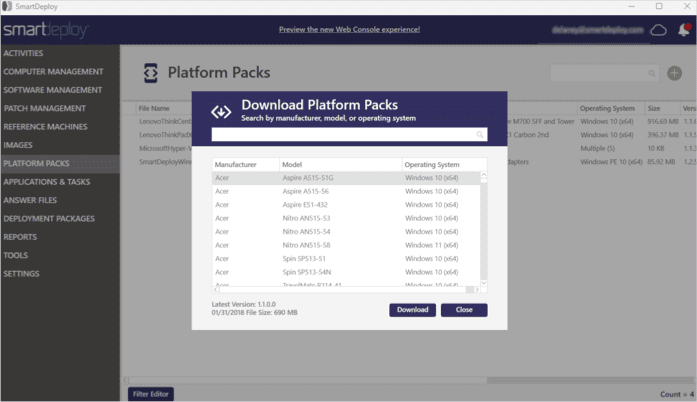
Task: Click dialog list scroll down arrow
Action: coord(484,283)
